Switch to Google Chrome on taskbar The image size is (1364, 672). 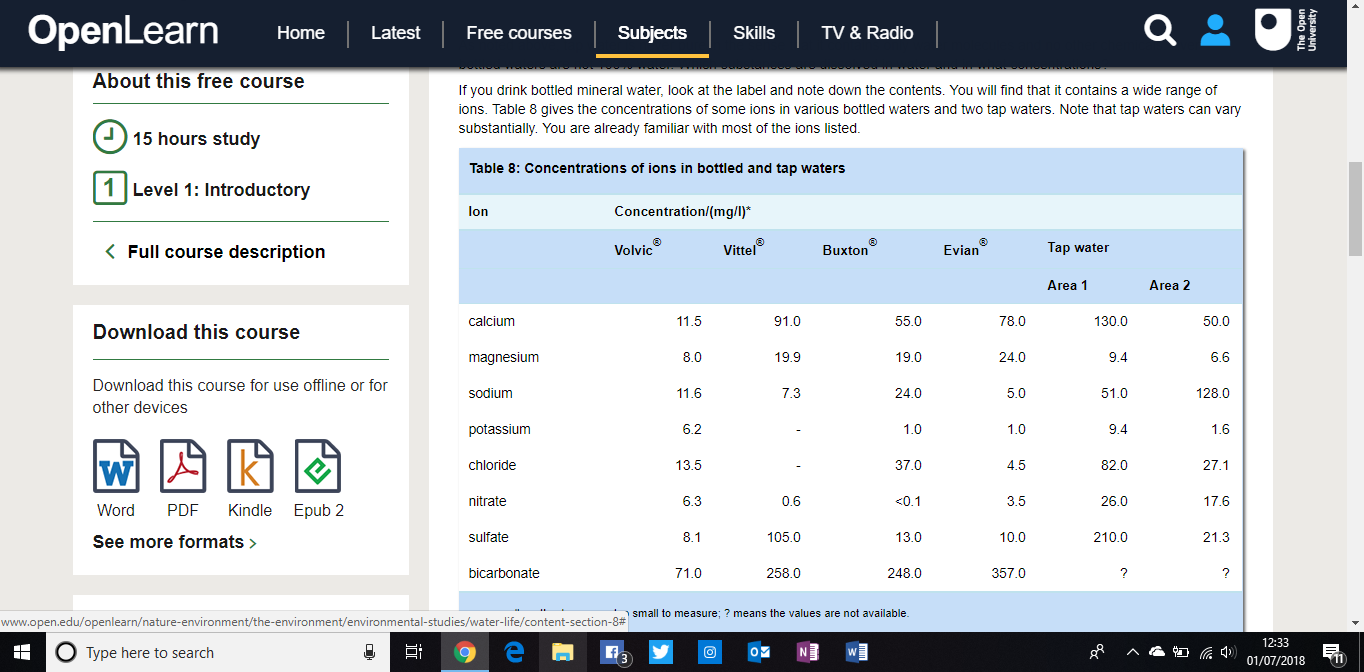tap(464, 652)
